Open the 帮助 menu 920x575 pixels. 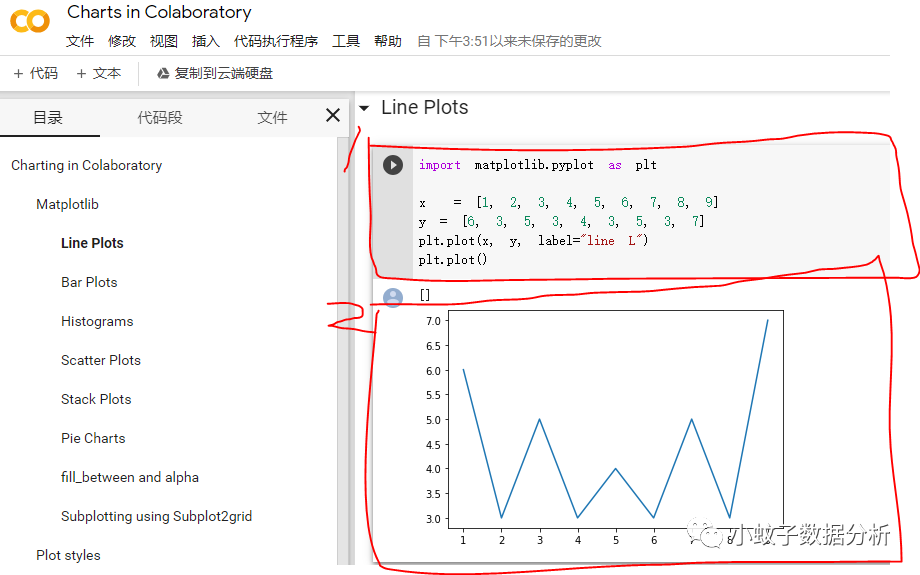point(388,41)
